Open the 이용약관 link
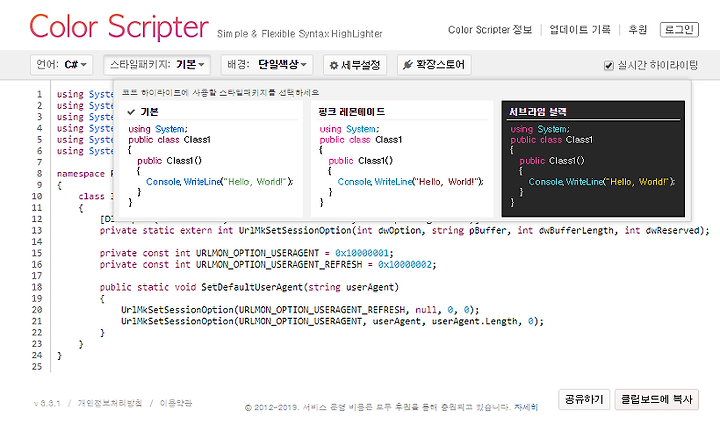Viewport: 720px width, 424px height. [176, 403]
